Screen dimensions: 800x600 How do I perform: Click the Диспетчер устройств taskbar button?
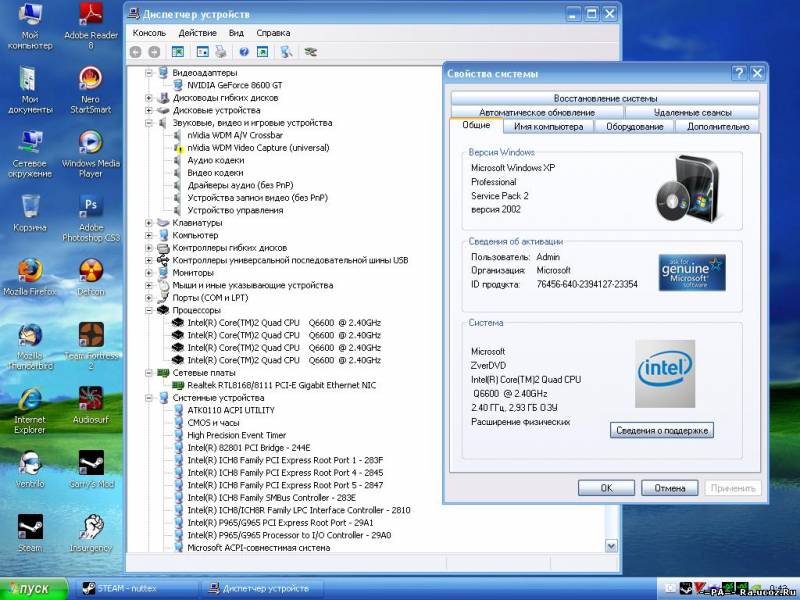(262, 588)
